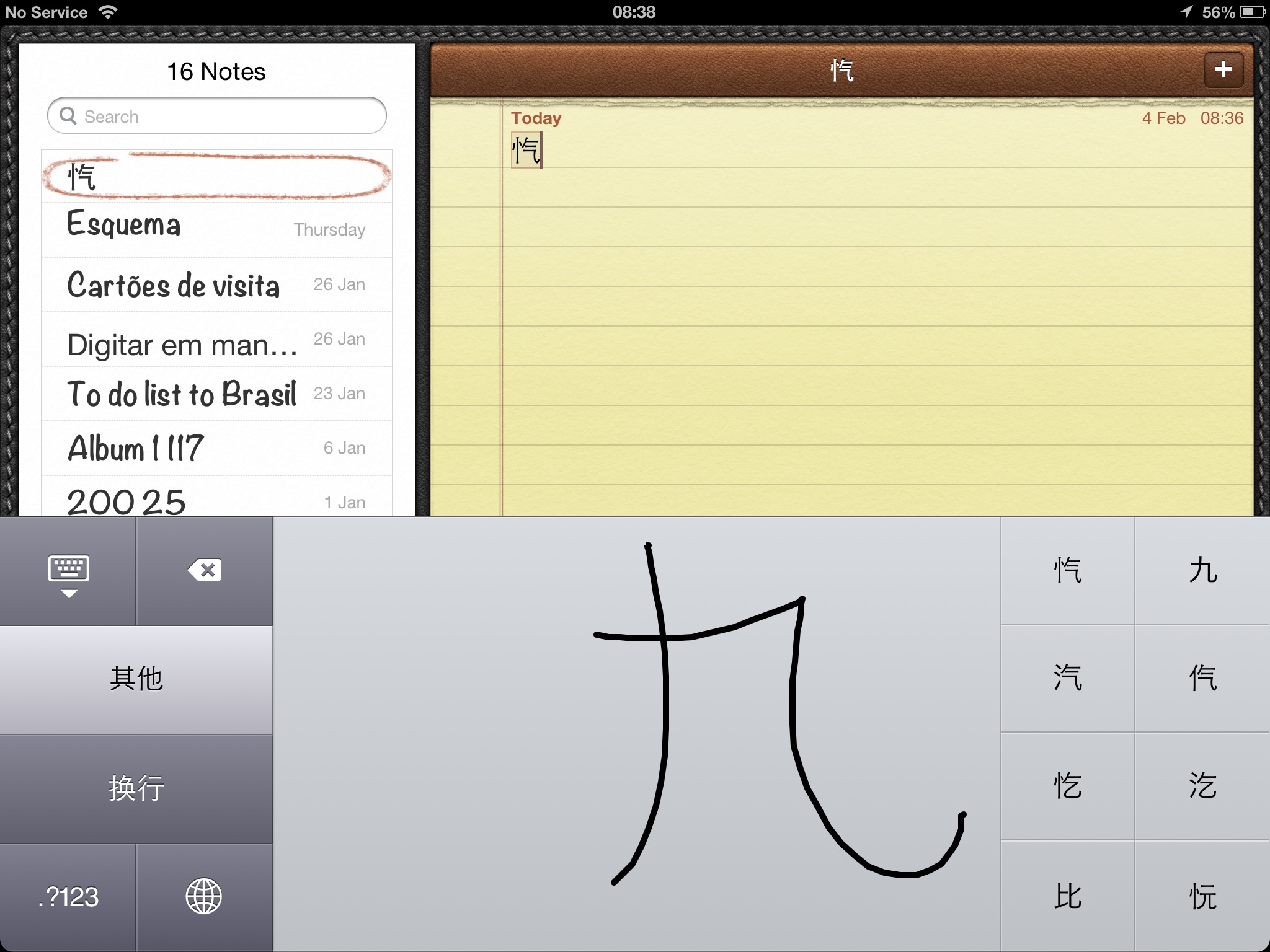Open the Album I 117 note
Screen dimensions: 1270x952
[x=216, y=449]
